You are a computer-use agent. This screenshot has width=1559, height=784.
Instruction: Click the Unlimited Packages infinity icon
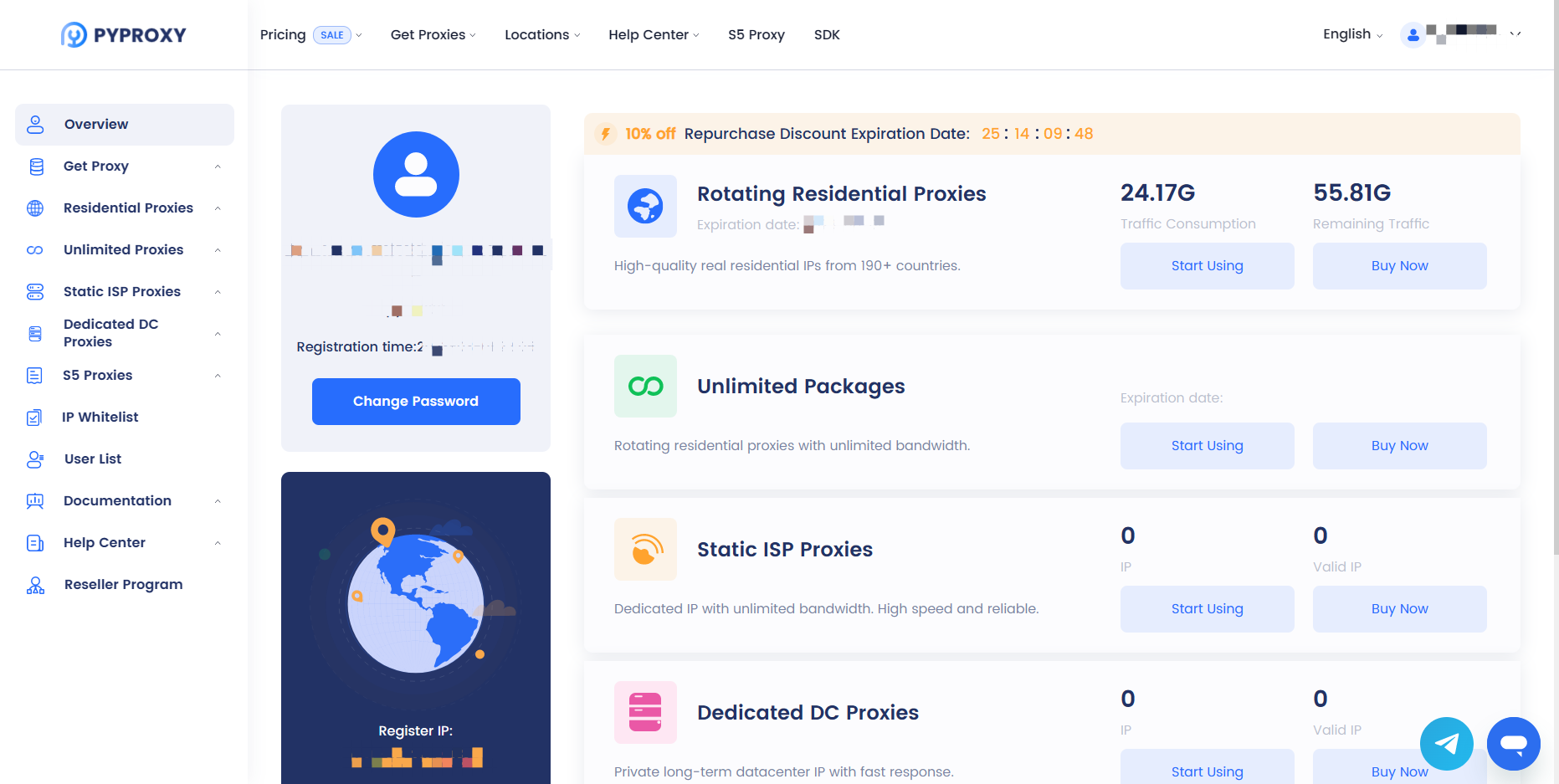[x=645, y=386]
